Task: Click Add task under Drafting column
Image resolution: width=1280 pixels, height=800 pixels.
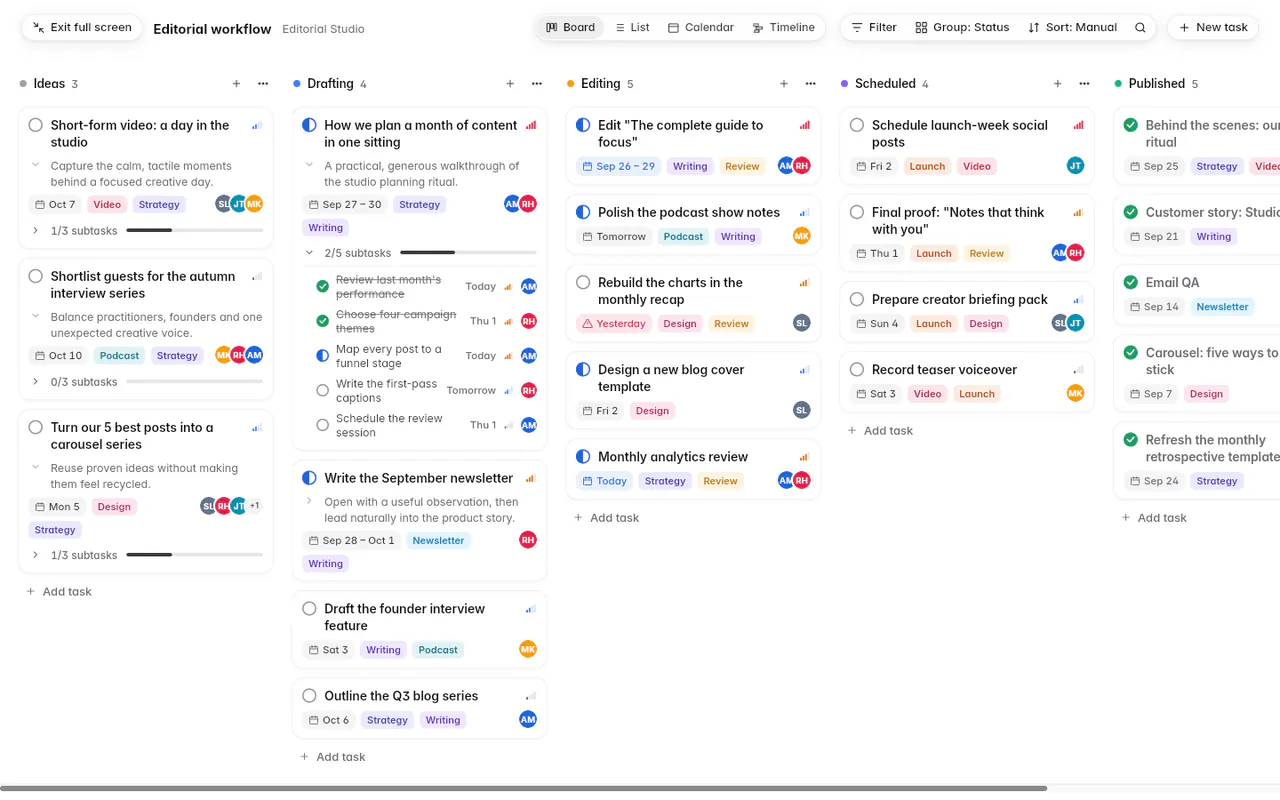Action: pos(333,757)
